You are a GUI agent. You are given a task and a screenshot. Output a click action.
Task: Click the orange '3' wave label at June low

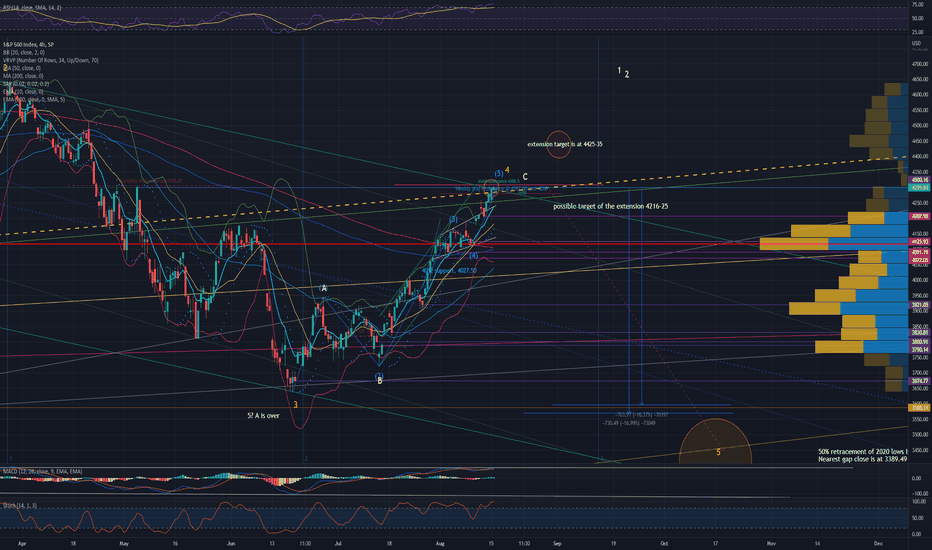(295, 404)
